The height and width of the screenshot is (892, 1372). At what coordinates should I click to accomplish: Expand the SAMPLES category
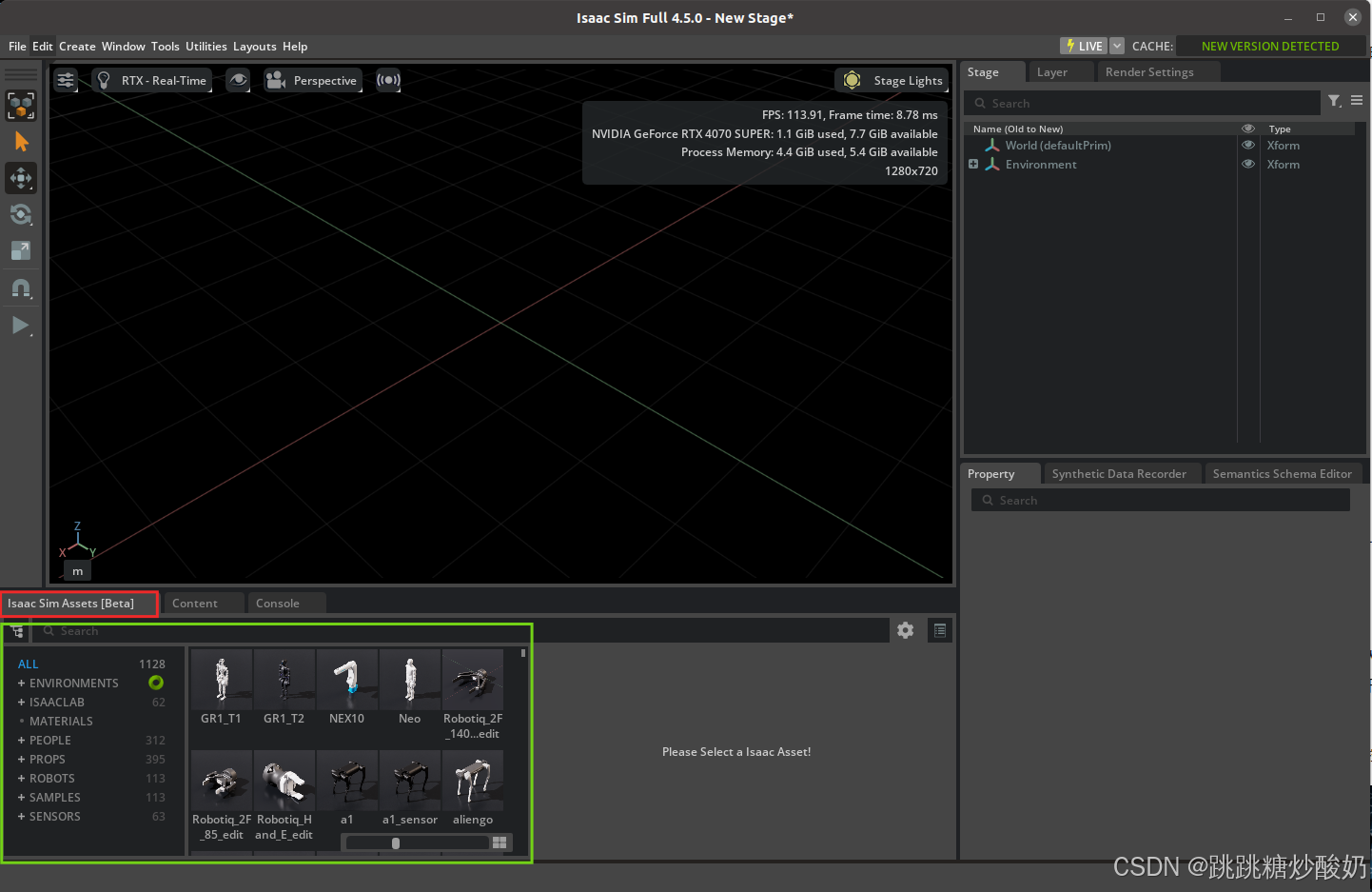coord(21,798)
